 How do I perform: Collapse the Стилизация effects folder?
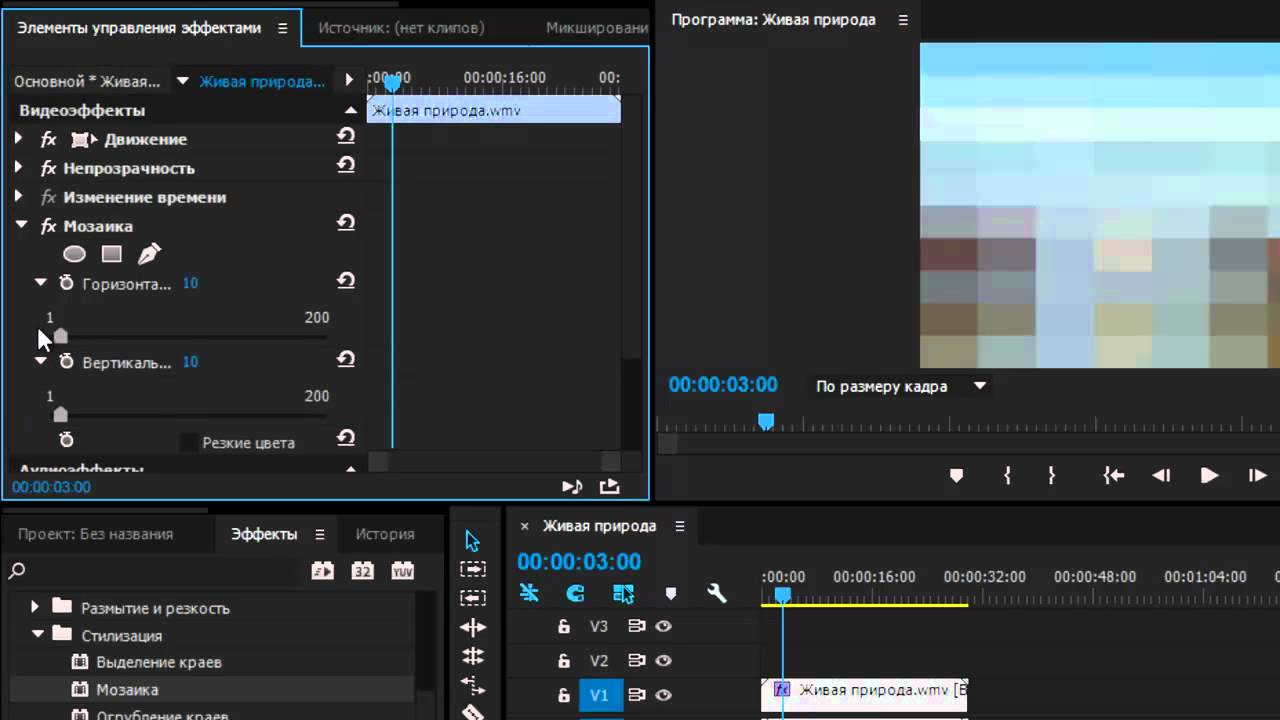(x=38, y=634)
